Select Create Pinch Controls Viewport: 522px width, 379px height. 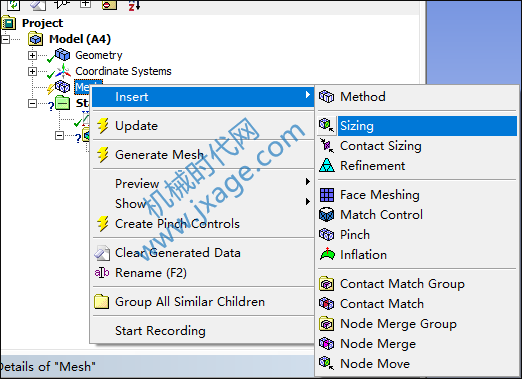coord(203,224)
